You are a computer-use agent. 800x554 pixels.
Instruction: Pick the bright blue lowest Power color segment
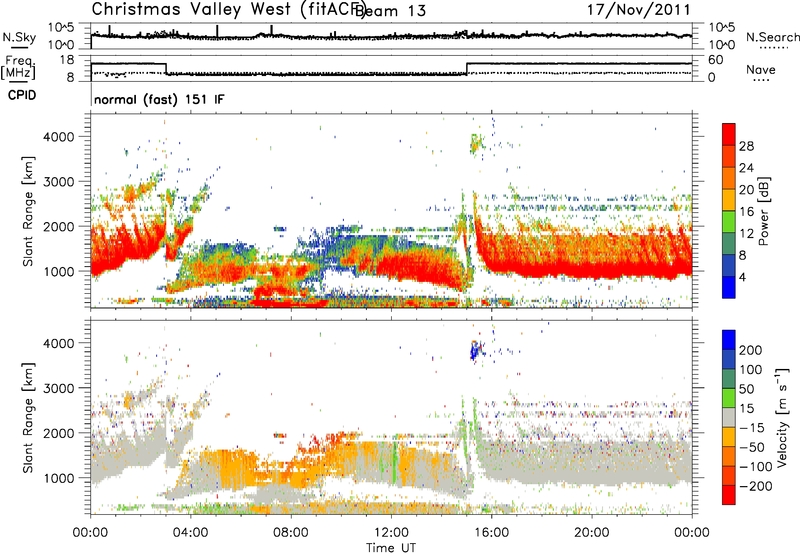pyautogui.click(x=729, y=287)
